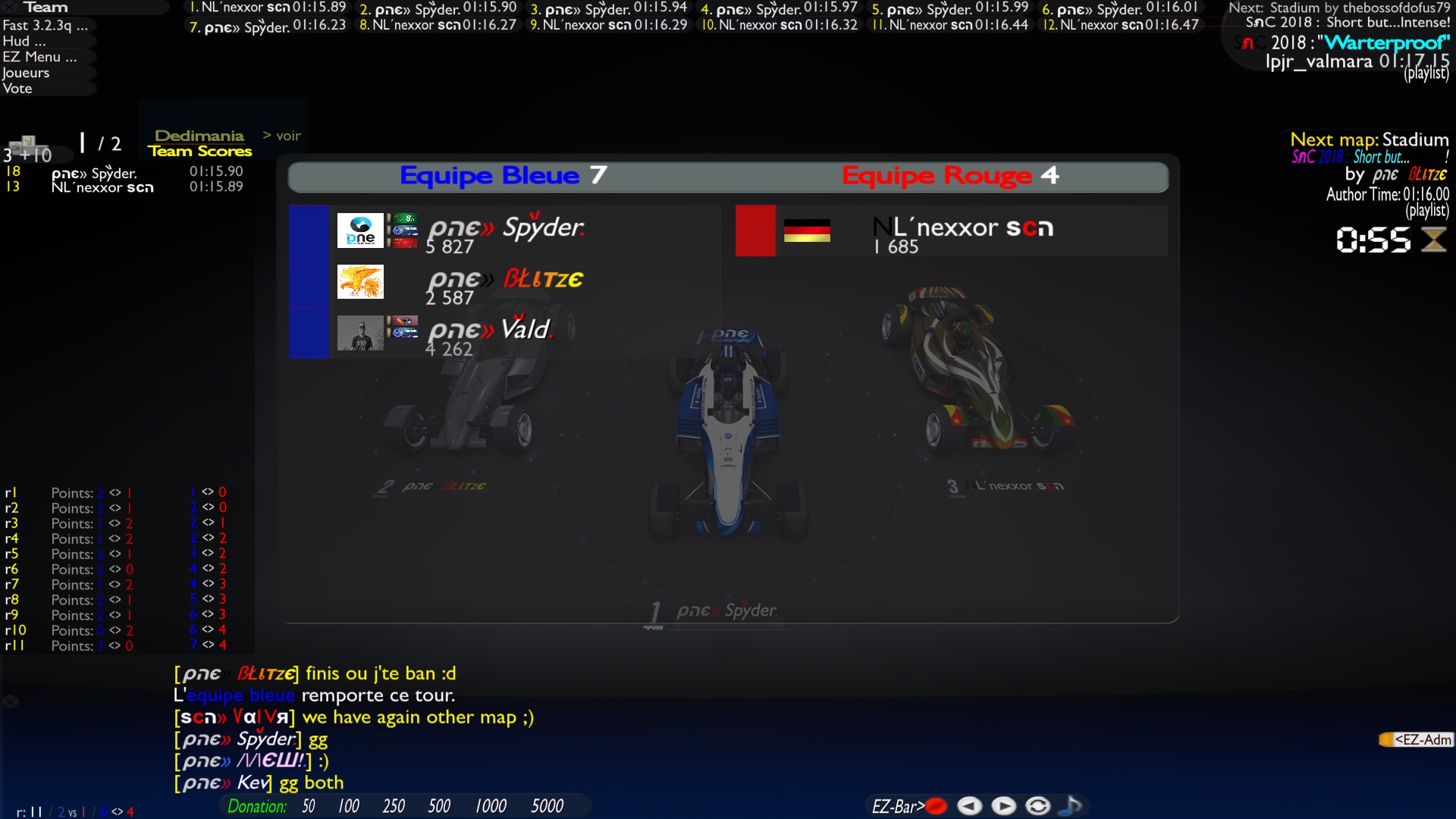
Task: Close the Team menu with X
Action: point(8,7)
